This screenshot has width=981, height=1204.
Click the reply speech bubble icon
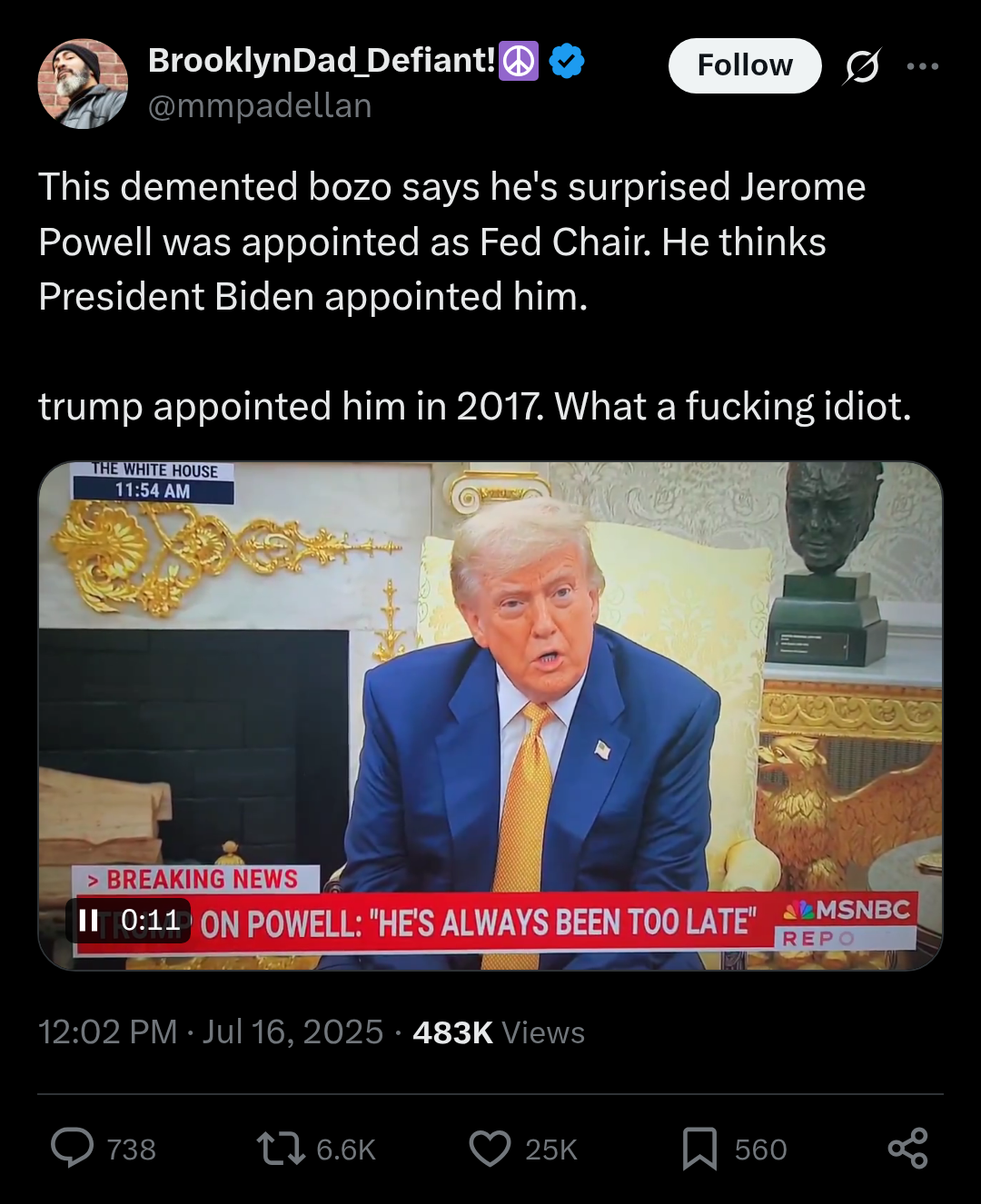[72, 1148]
